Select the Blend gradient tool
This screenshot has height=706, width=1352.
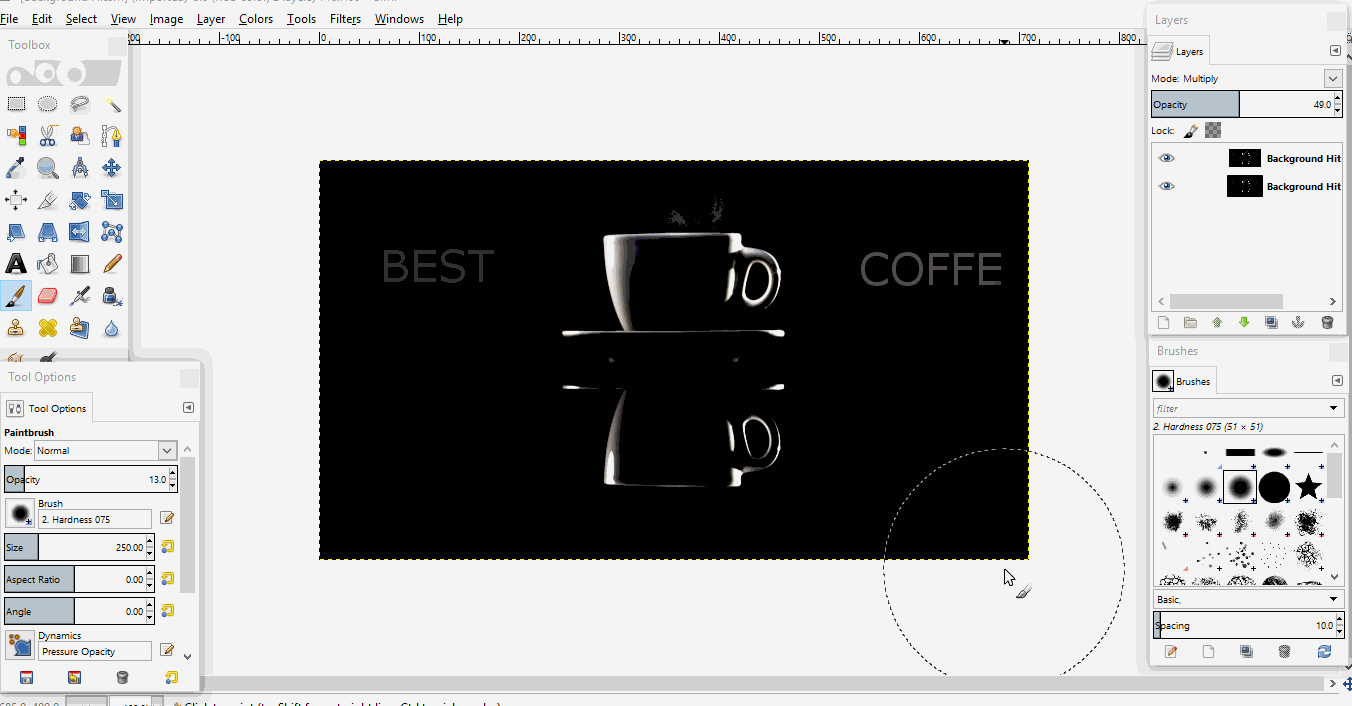point(80,264)
